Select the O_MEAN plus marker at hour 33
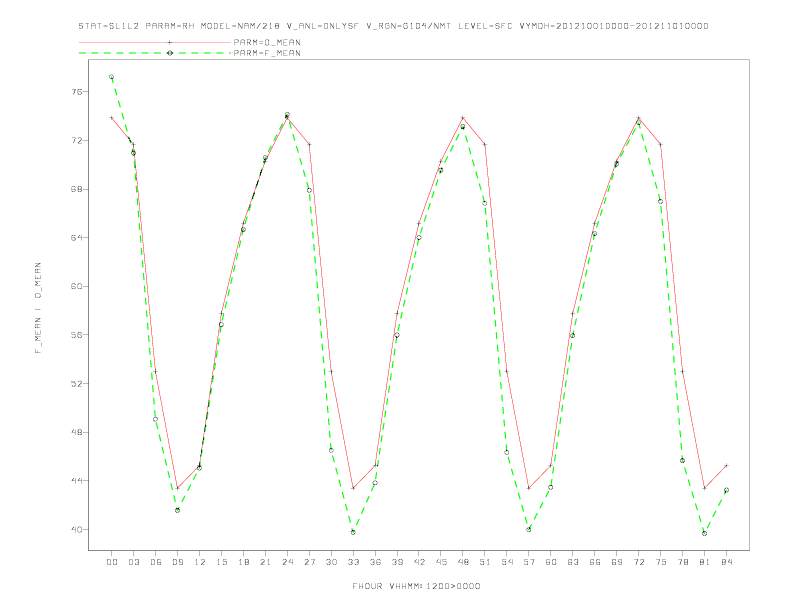This screenshot has height=612, width=792. (353, 488)
